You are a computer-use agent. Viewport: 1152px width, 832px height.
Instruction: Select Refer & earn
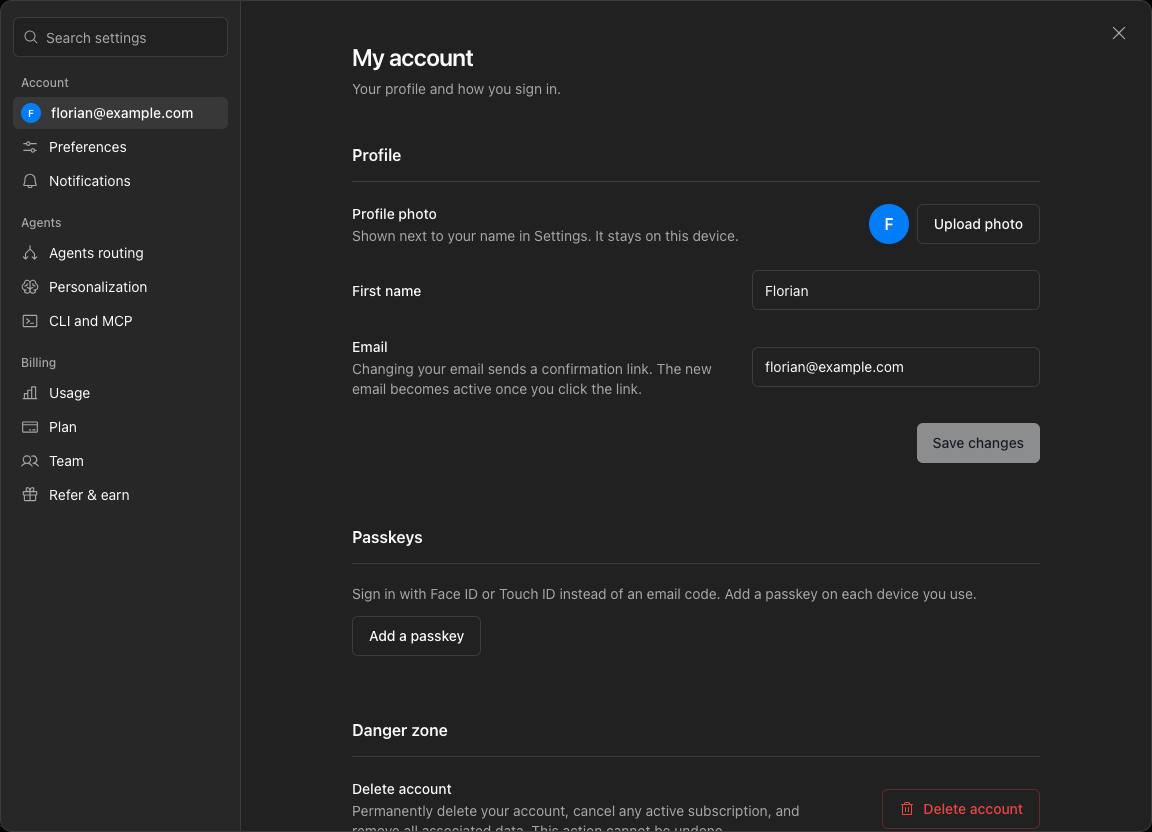120,495
